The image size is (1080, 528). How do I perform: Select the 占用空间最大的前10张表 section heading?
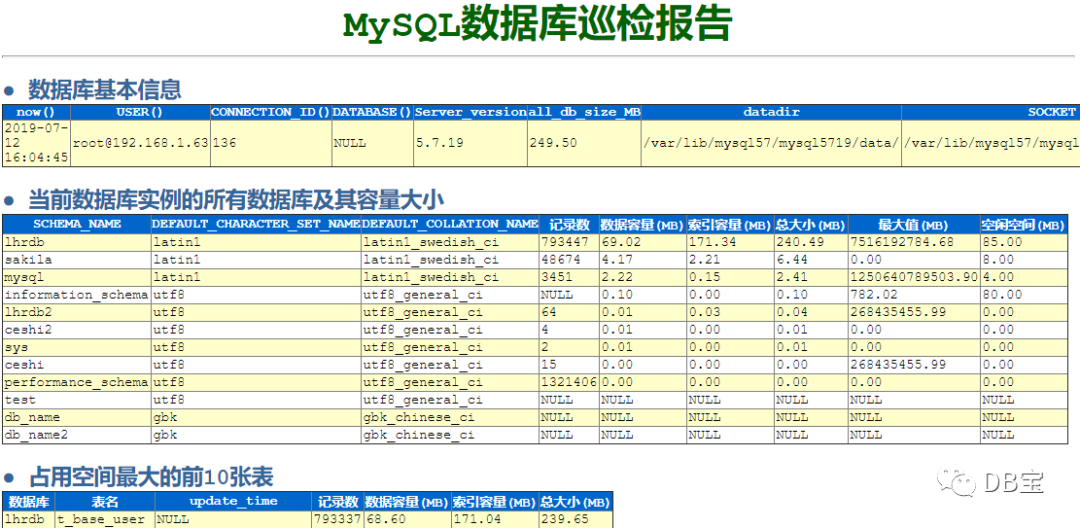151,476
